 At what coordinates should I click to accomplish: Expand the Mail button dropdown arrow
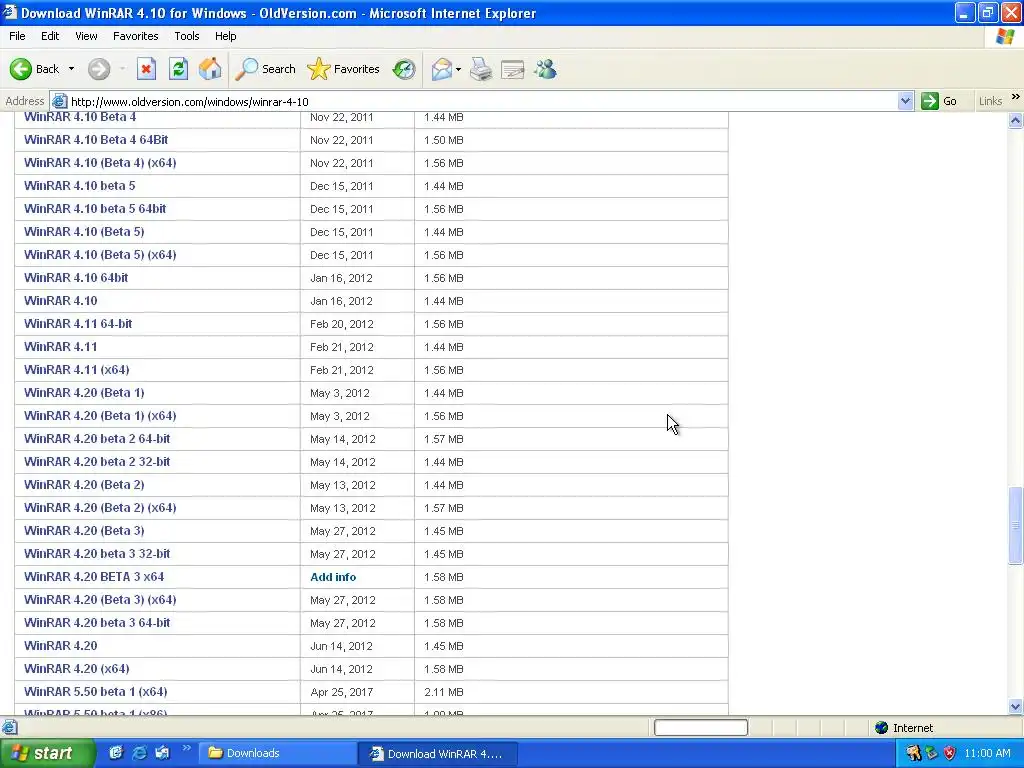(x=458, y=69)
